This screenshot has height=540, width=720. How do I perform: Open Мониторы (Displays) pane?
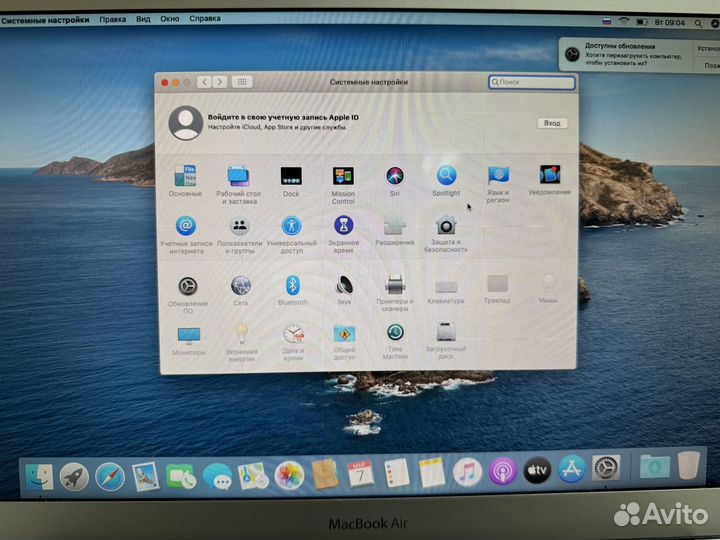pos(189,341)
